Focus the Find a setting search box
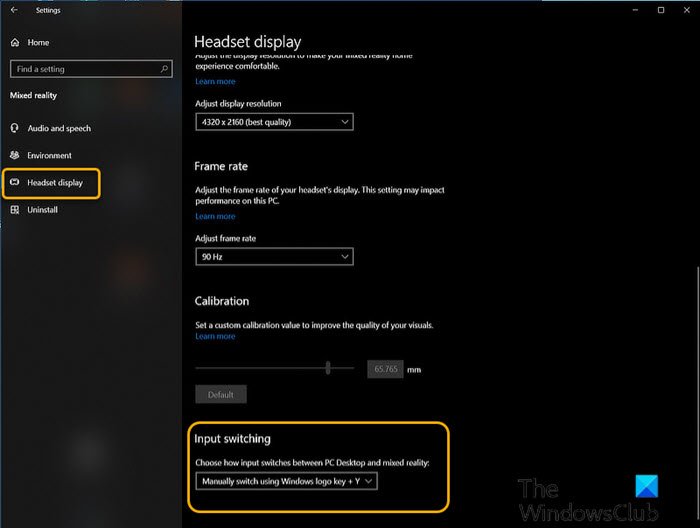The height and width of the screenshot is (528, 700). (x=91, y=69)
